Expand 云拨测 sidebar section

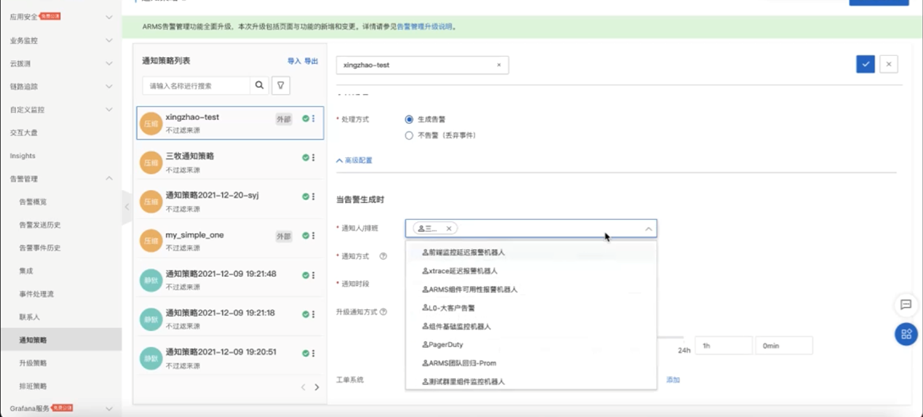[x=109, y=63]
